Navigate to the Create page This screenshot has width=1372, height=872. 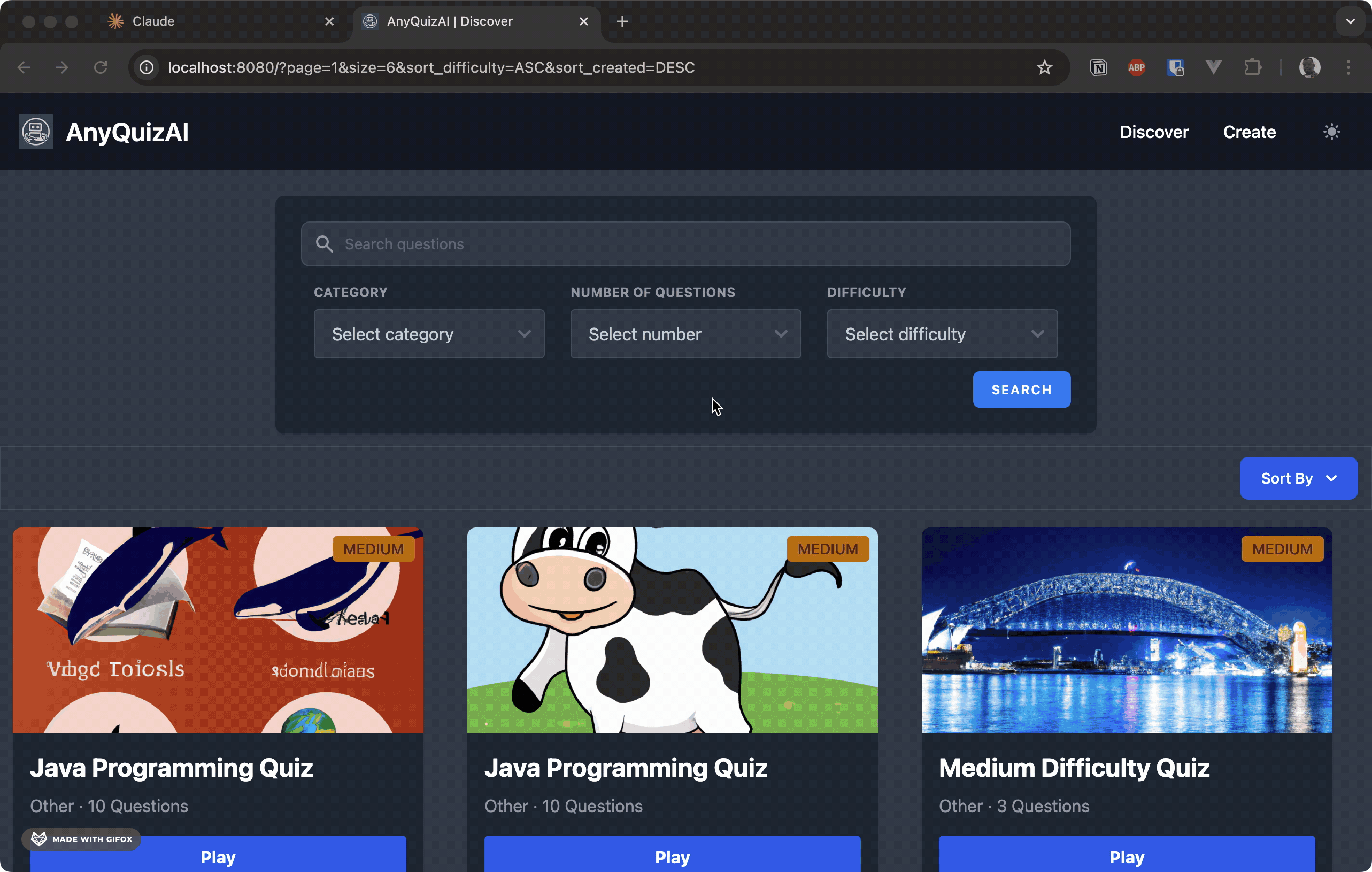(1249, 132)
